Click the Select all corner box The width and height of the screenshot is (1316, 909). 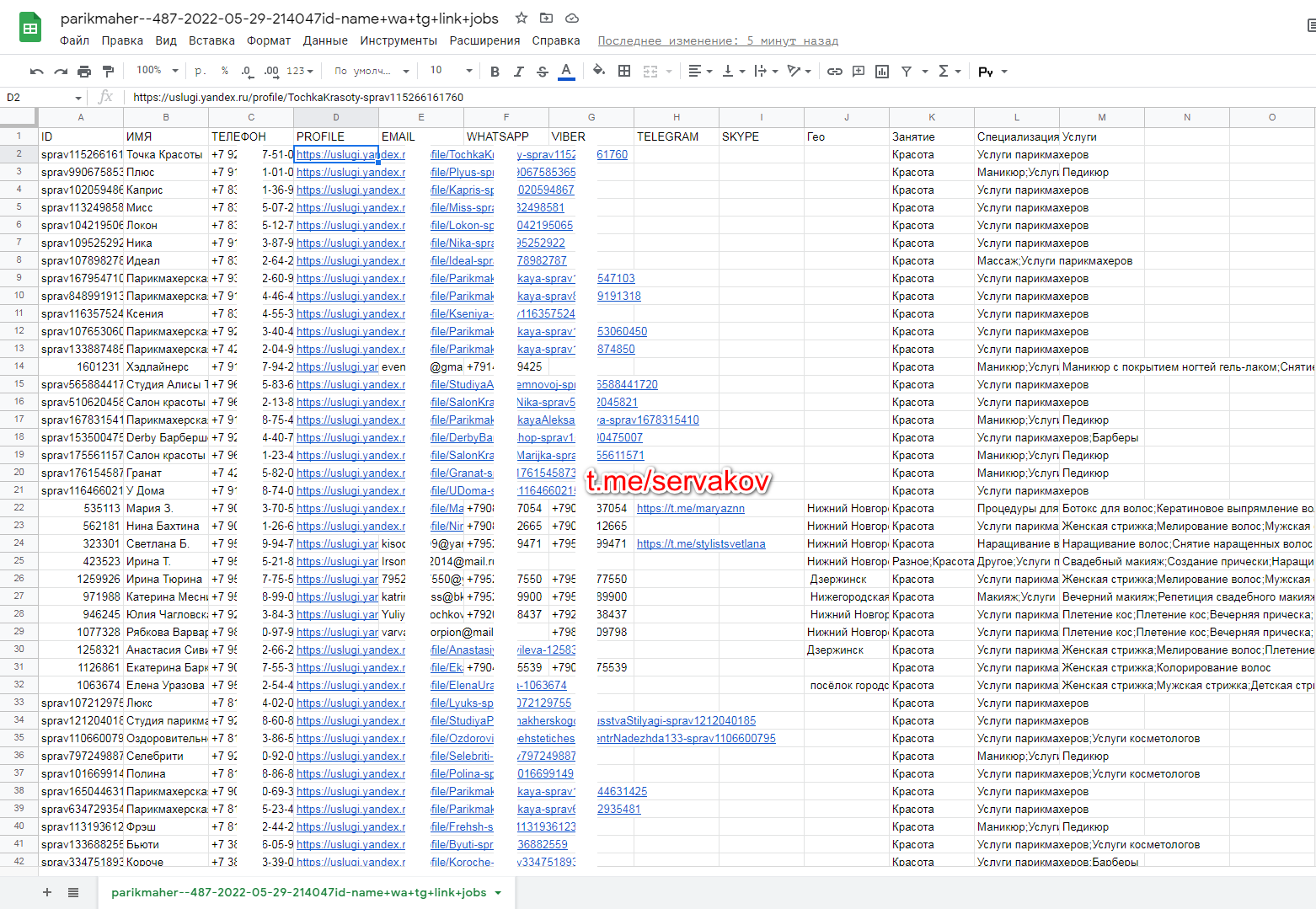point(19,117)
